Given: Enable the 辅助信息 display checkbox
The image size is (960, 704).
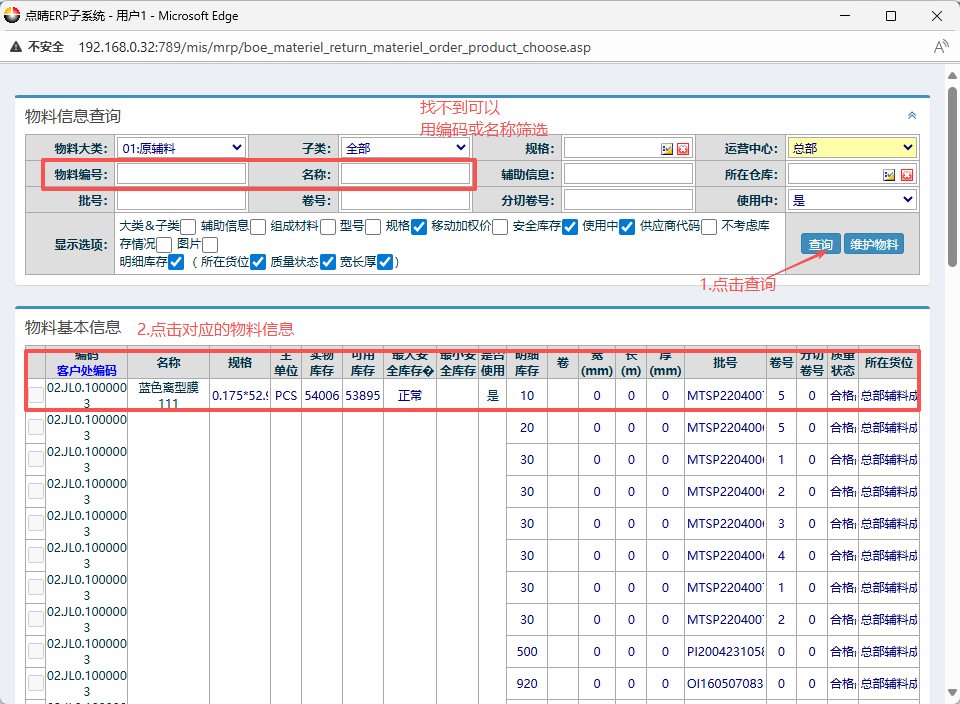Looking at the screenshot, I should [258, 227].
